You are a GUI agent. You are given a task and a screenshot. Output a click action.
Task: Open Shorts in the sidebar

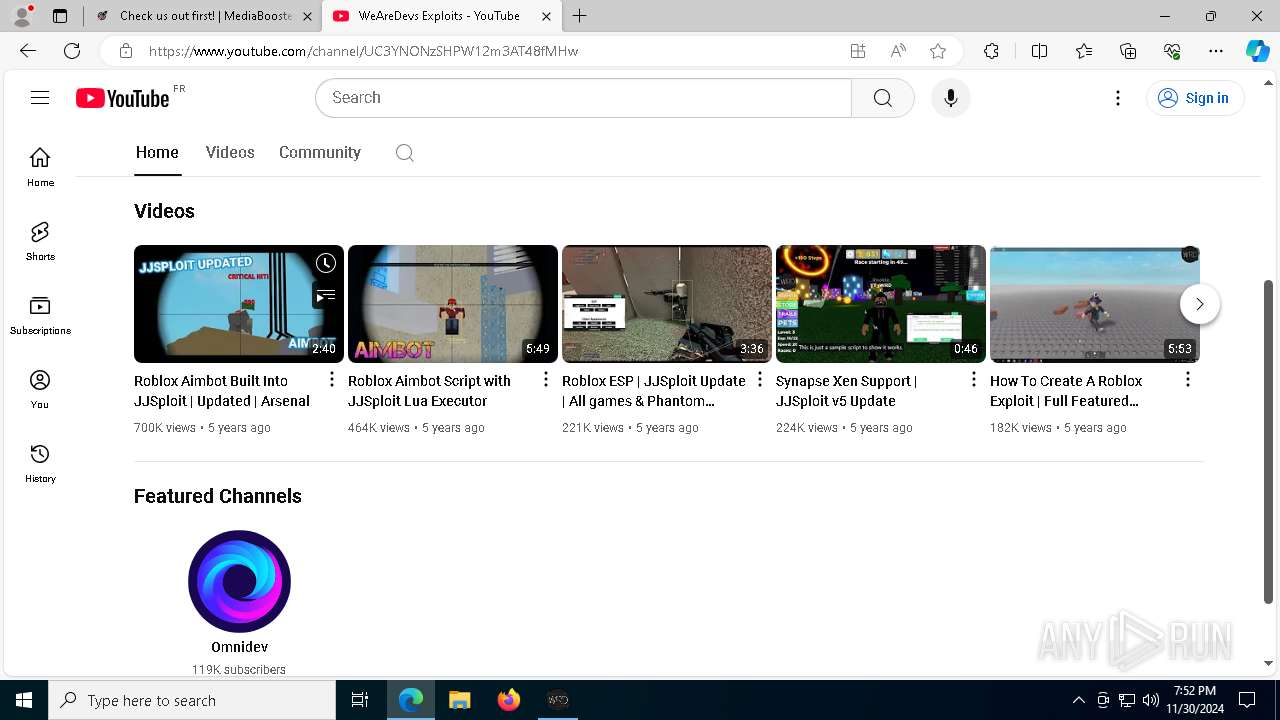click(x=40, y=241)
